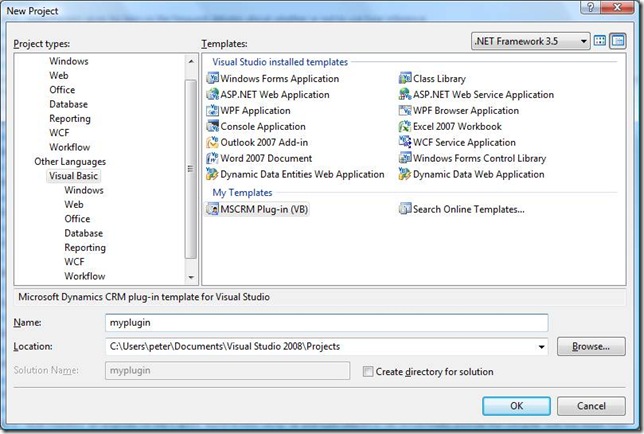
Task: Select Other Languages in project types tree
Action: [x=69, y=161]
